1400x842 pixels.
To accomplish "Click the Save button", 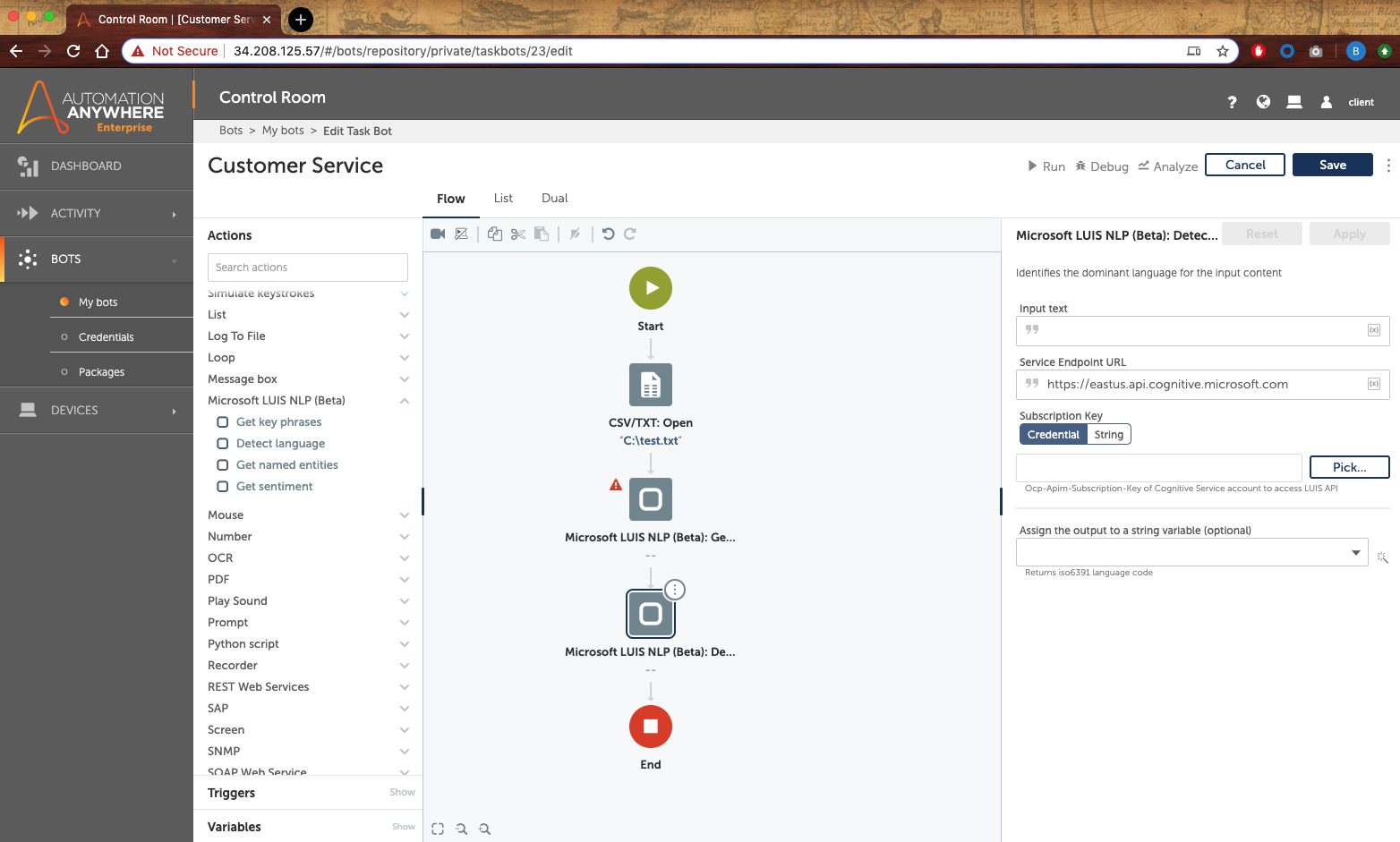I will (1332, 165).
